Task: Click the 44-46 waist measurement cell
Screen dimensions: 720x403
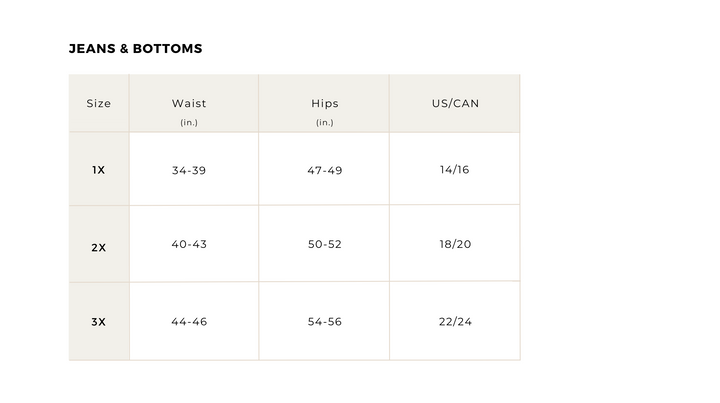Action: point(189,322)
